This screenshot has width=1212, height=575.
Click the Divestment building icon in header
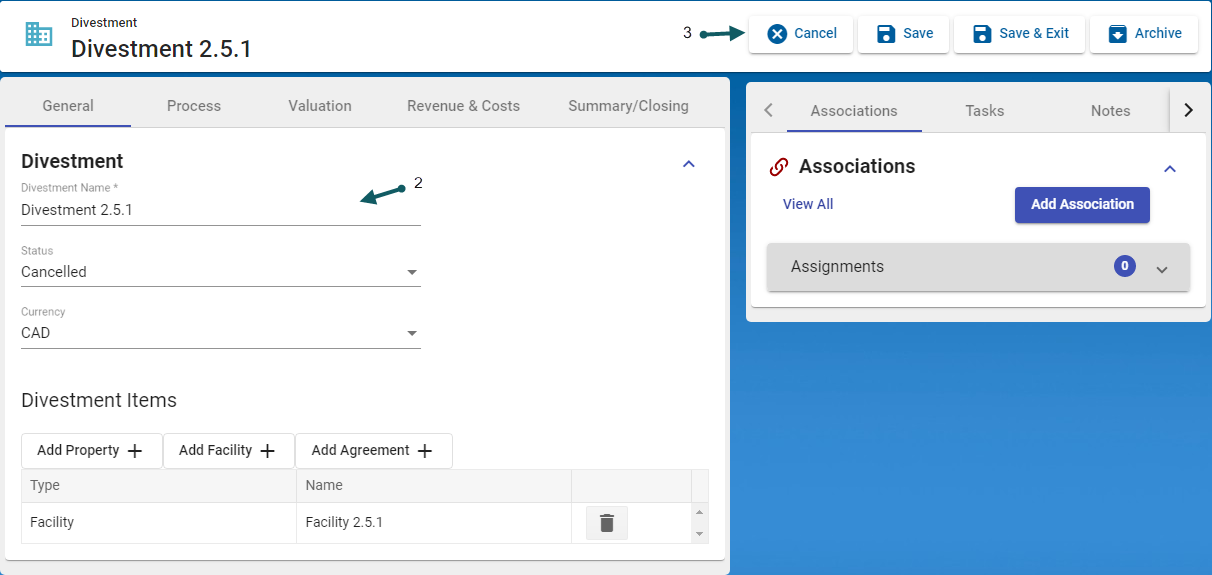click(39, 34)
